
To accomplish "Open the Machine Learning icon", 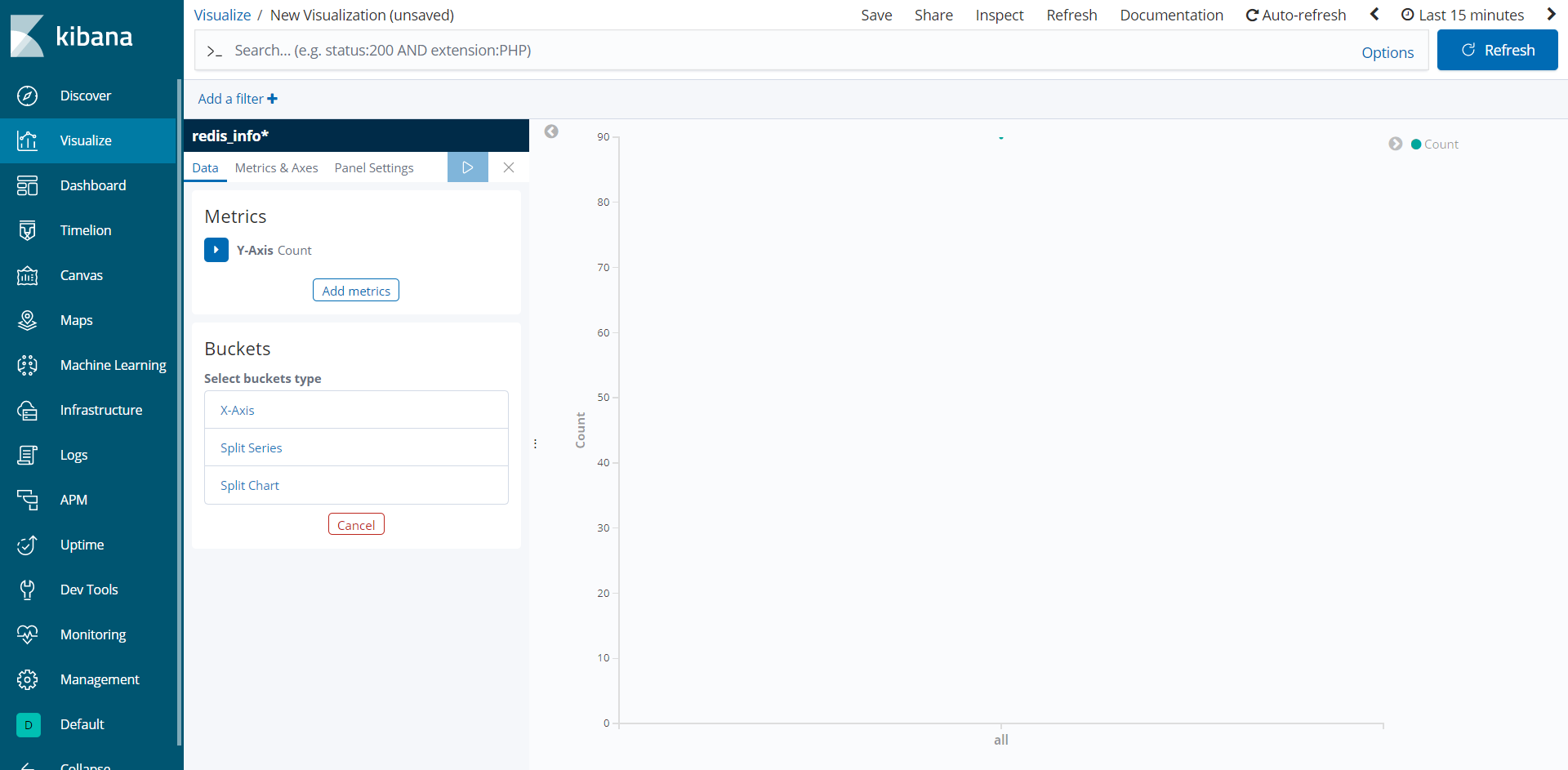I will tap(27, 365).
